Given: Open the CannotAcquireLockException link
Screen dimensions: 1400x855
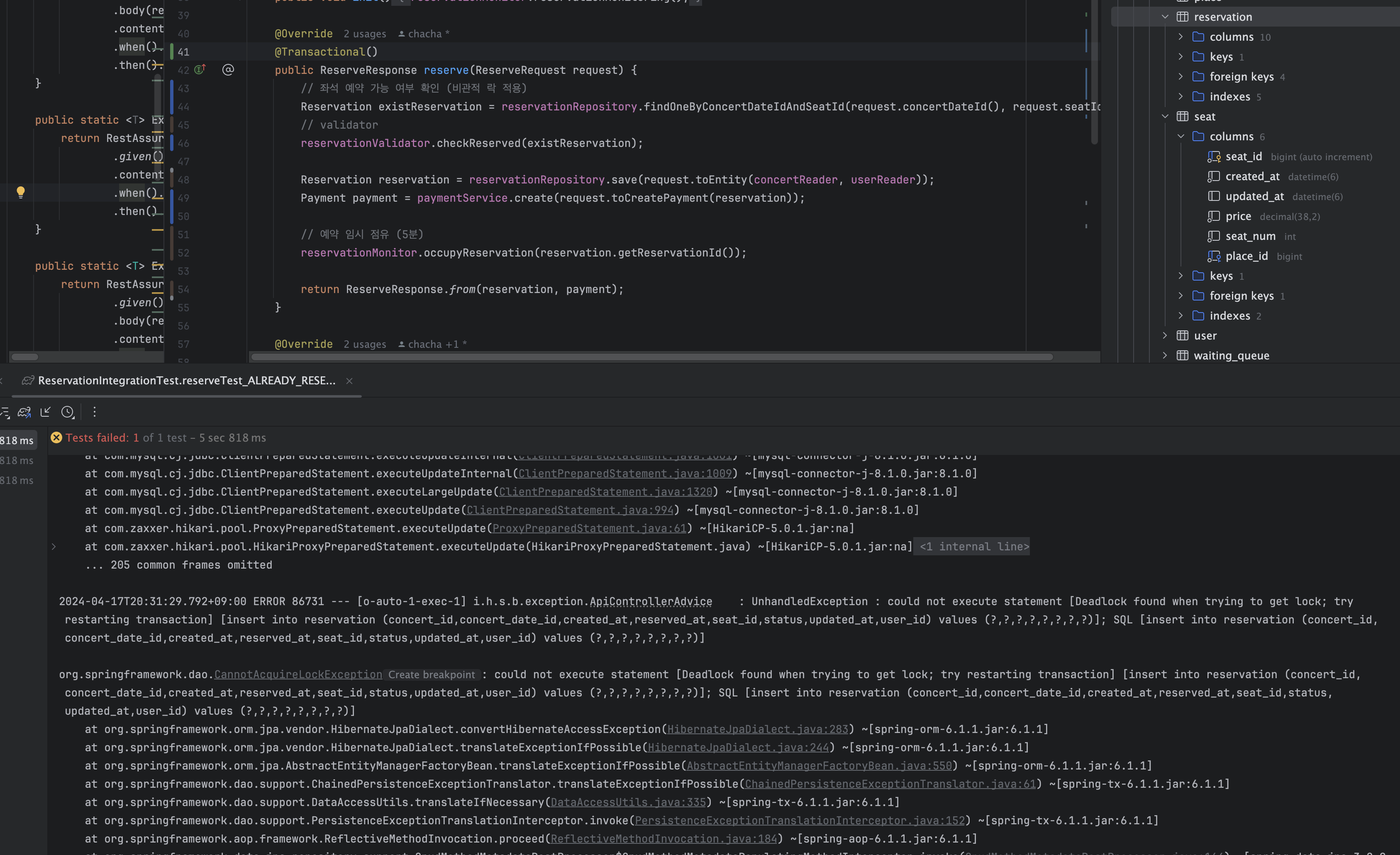Looking at the screenshot, I should pos(298,674).
